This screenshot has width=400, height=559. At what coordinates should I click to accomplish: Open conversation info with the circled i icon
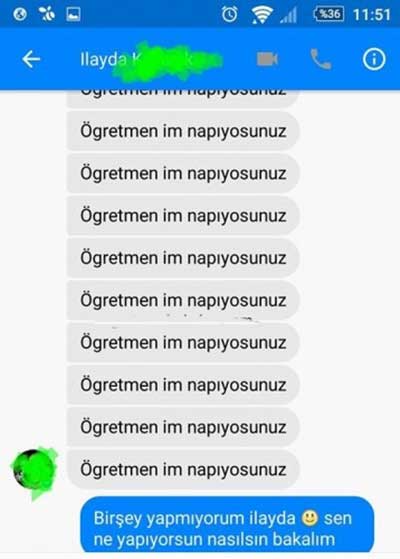pos(374,59)
